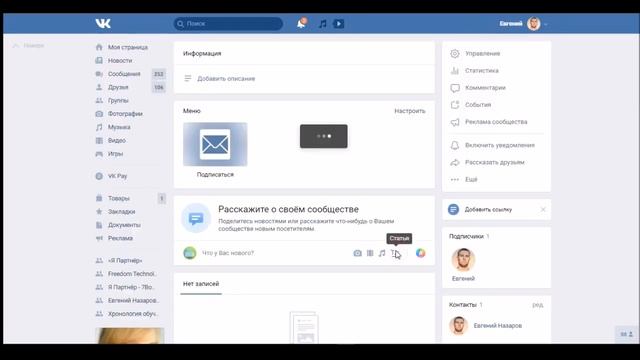640x360 pixels.
Task: Attach a video with film icon
Action: click(370, 253)
